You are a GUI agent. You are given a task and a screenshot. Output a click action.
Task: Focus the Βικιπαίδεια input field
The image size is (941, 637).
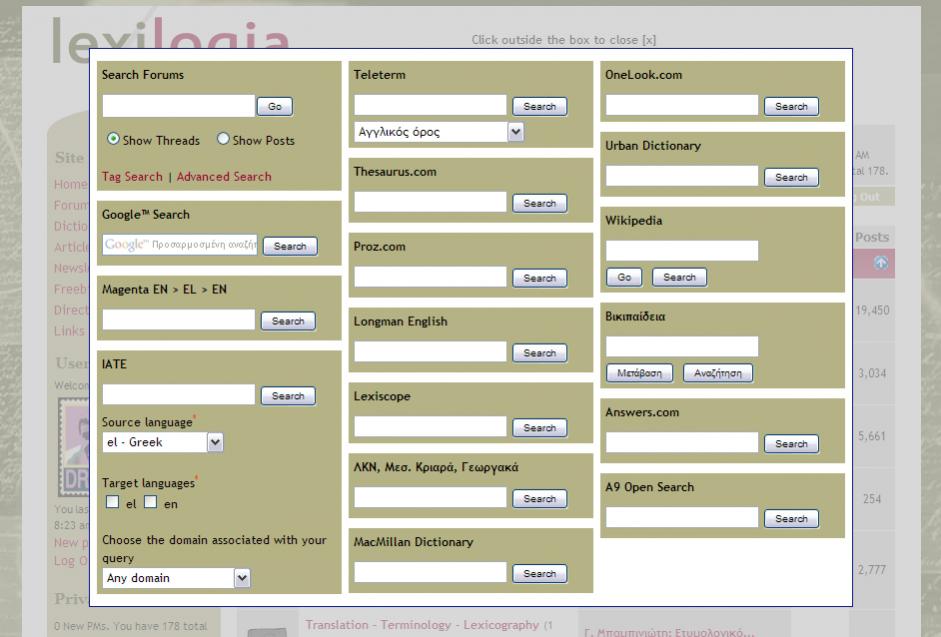(682, 346)
